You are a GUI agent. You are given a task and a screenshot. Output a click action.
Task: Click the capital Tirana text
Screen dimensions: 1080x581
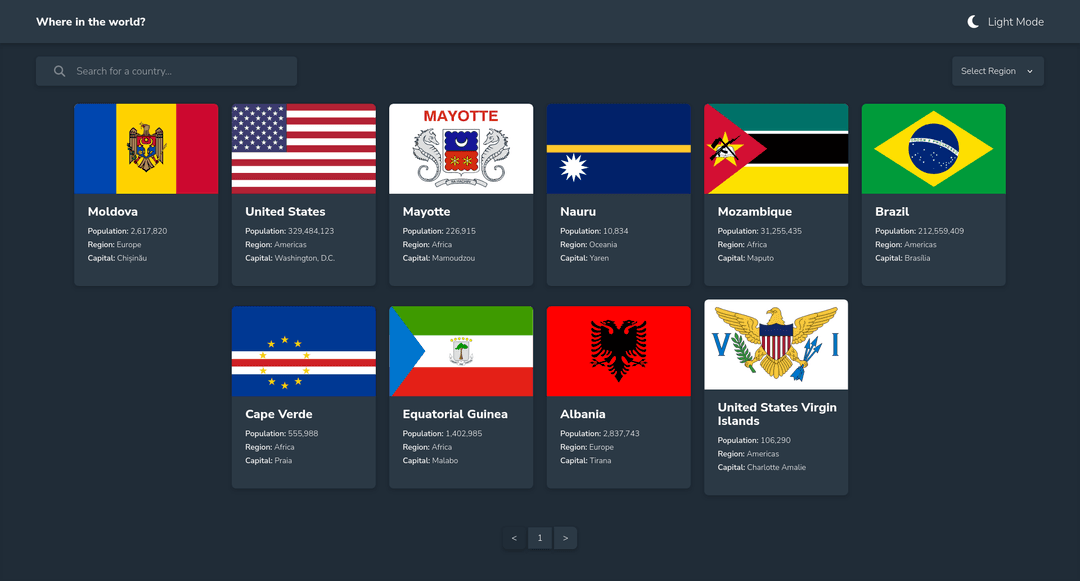tap(585, 461)
